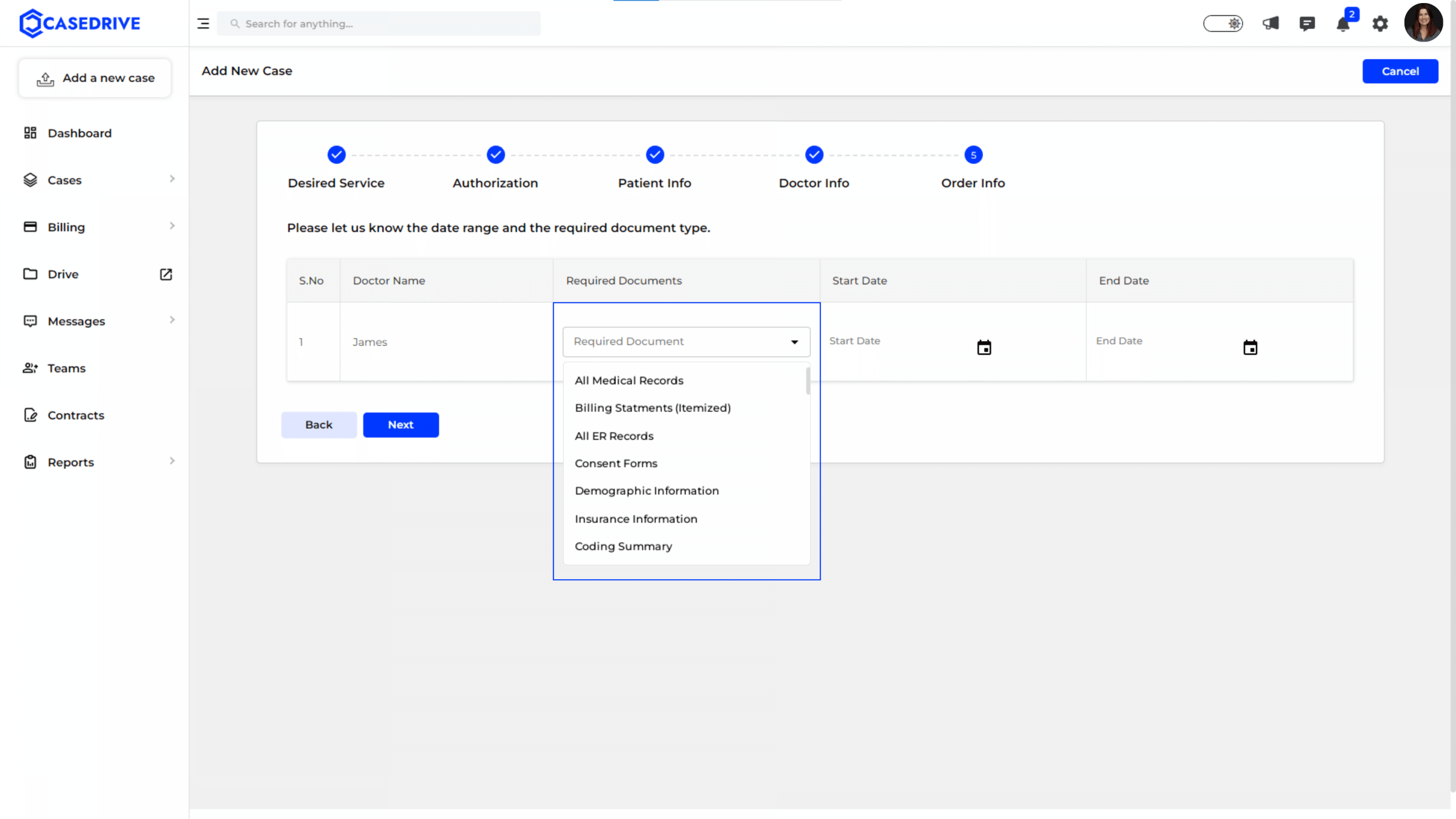Open the user profile avatar
This screenshot has height=819, width=1456.
click(1423, 23)
